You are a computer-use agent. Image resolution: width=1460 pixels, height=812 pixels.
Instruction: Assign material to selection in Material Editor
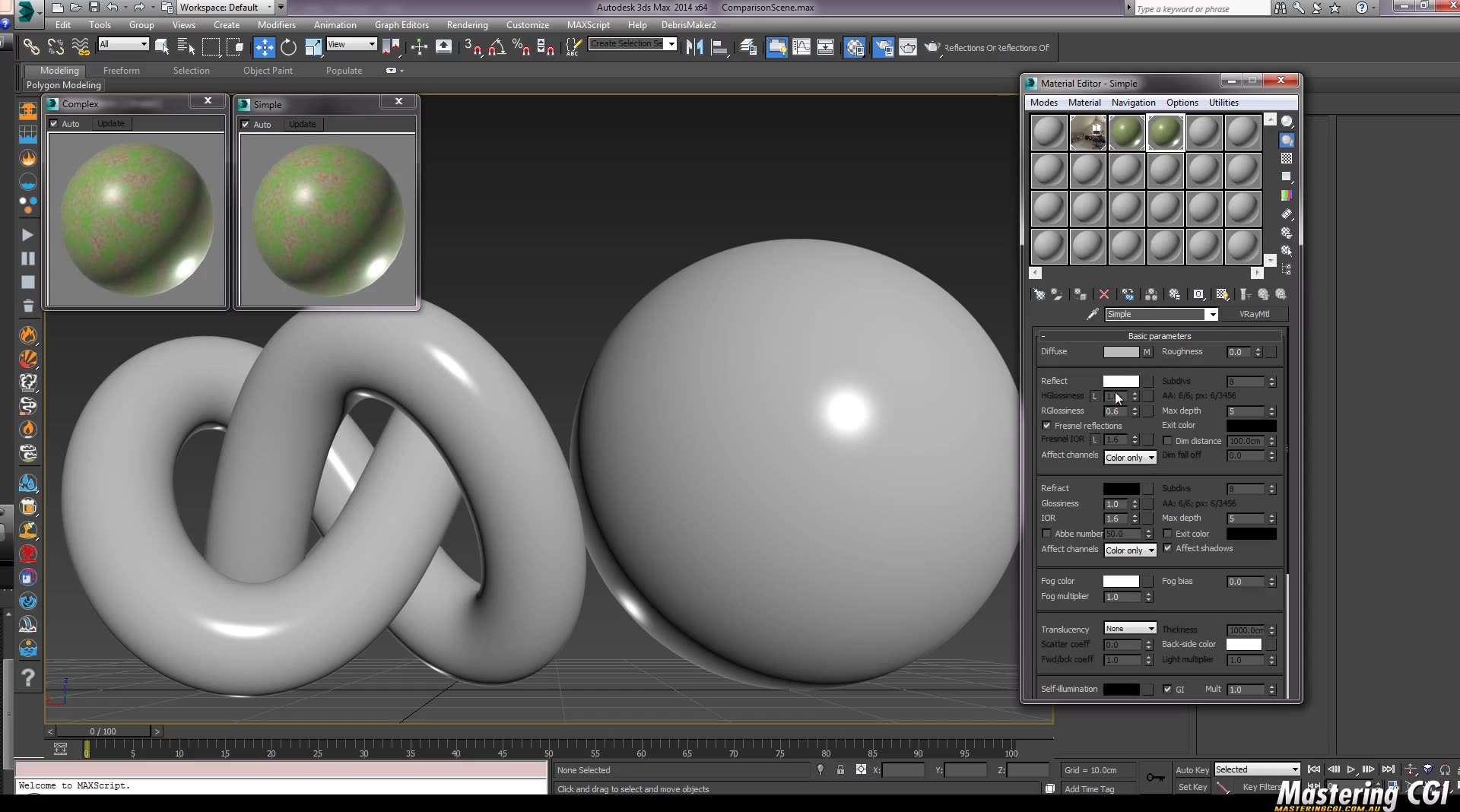(1081, 295)
